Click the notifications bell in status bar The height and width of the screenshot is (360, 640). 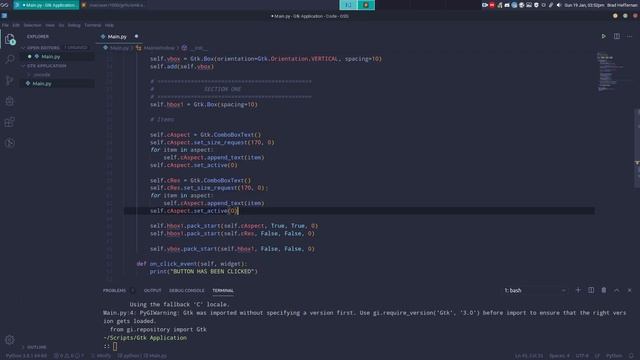(631, 356)
